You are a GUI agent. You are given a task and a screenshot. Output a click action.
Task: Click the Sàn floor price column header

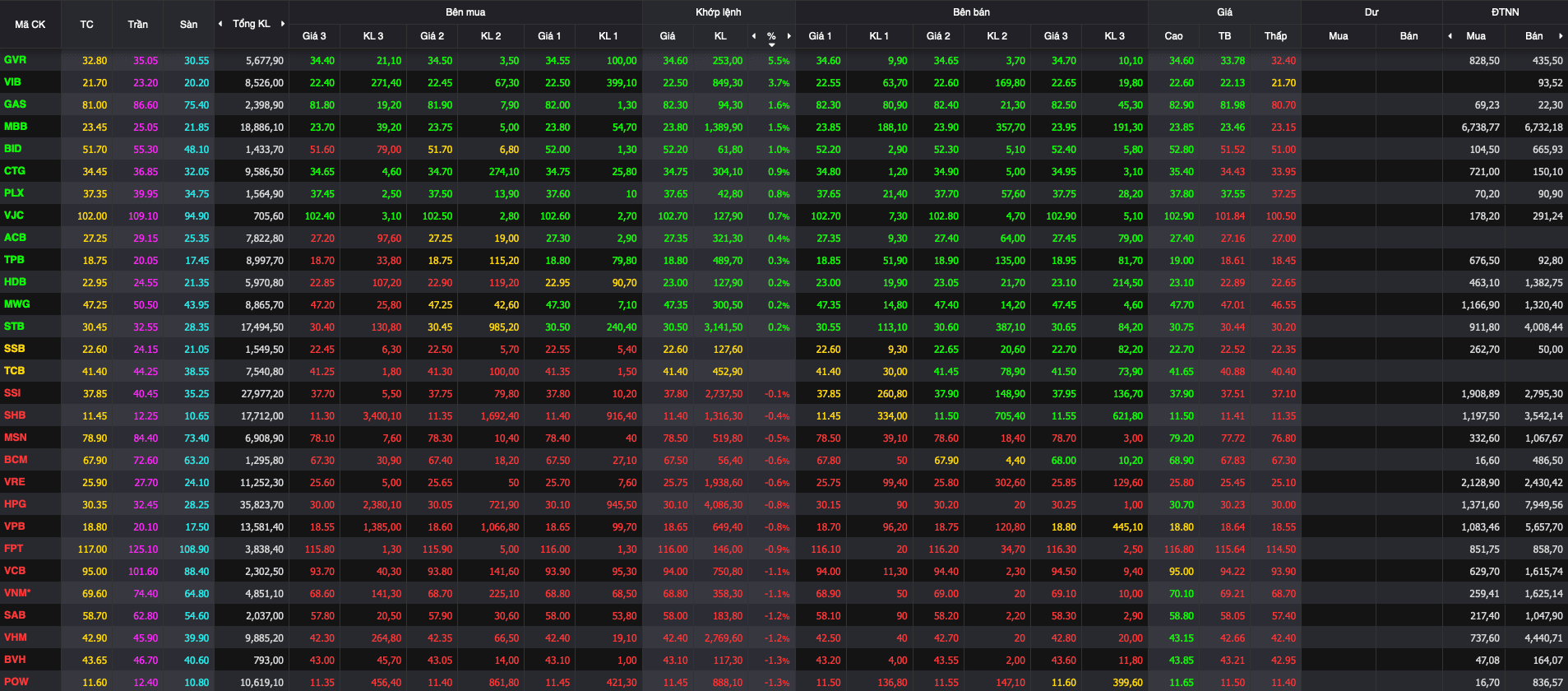click(188, 25)
